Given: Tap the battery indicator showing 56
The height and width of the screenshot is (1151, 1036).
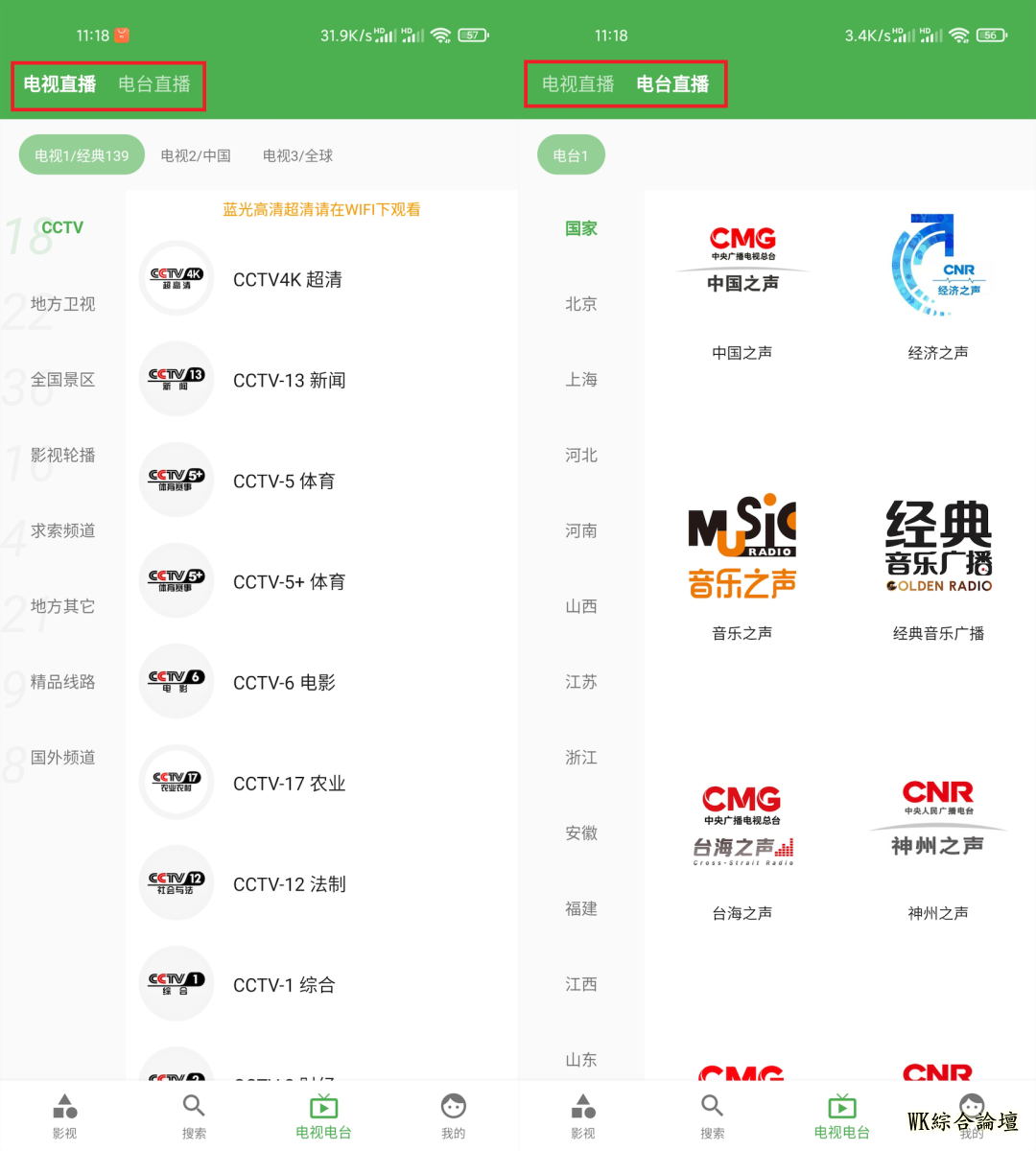Looking at the screenshot, I should [x=992, y=35].
